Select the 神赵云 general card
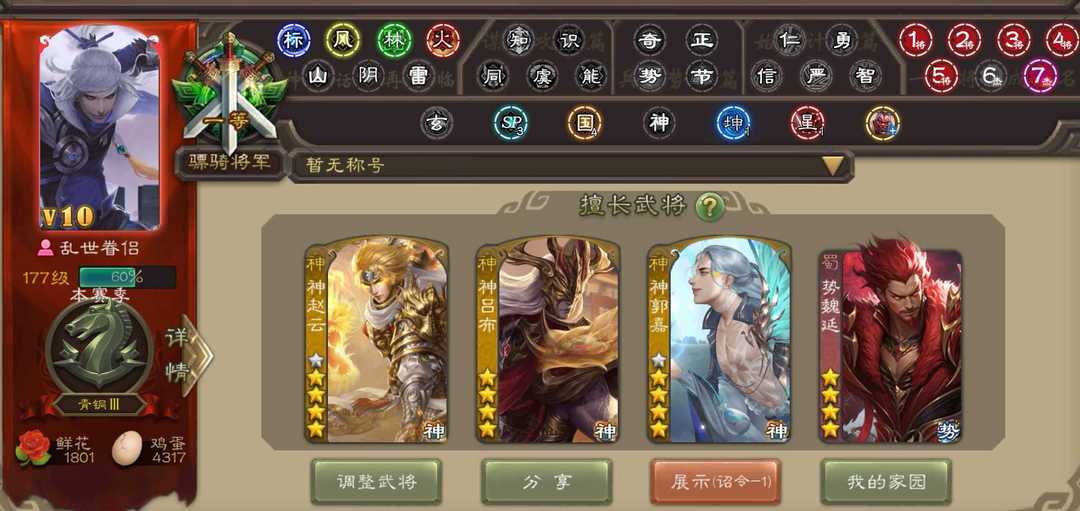Viewport: 1080px width, 511px height. [377, 340]
